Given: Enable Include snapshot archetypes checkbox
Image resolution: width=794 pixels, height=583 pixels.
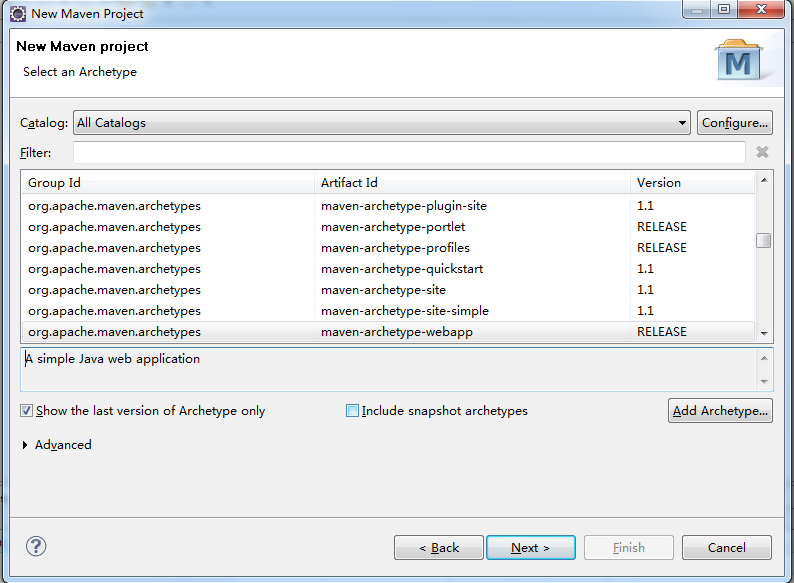Looking at the screenshot, I should click(352, 411).
